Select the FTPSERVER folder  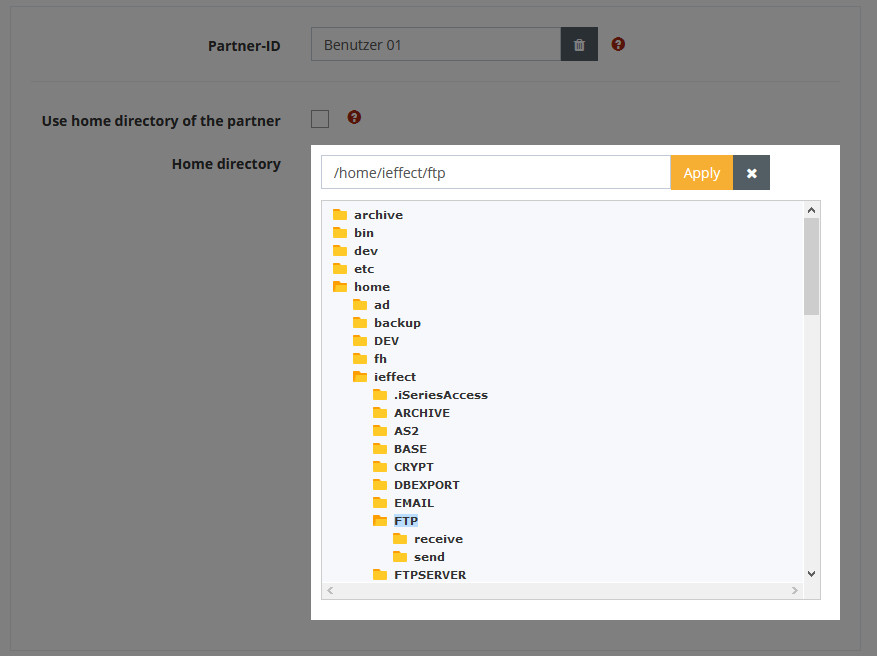[429, 575]
